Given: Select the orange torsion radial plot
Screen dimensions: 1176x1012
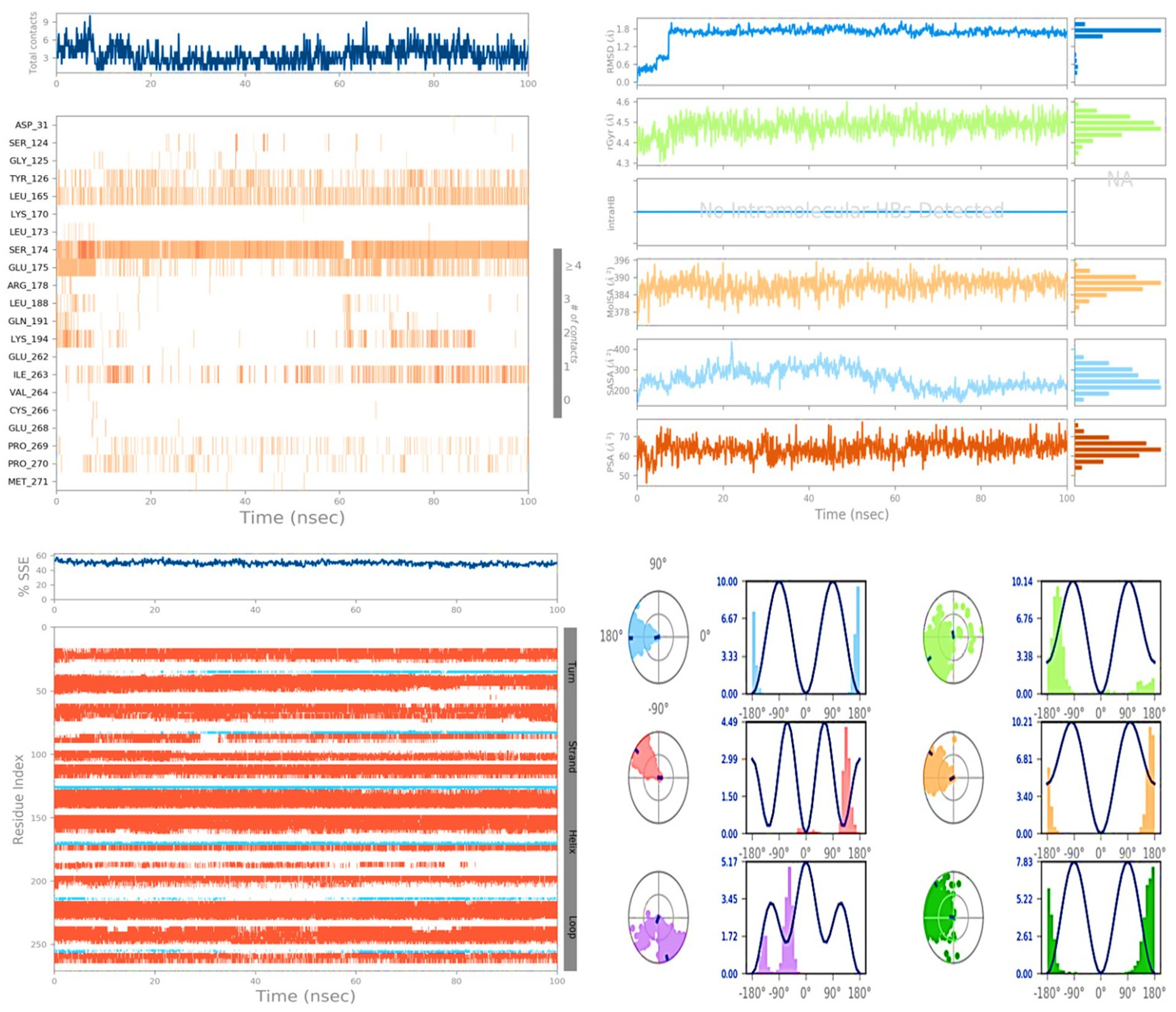Looking at the screenshot, I should coord(953,777).
